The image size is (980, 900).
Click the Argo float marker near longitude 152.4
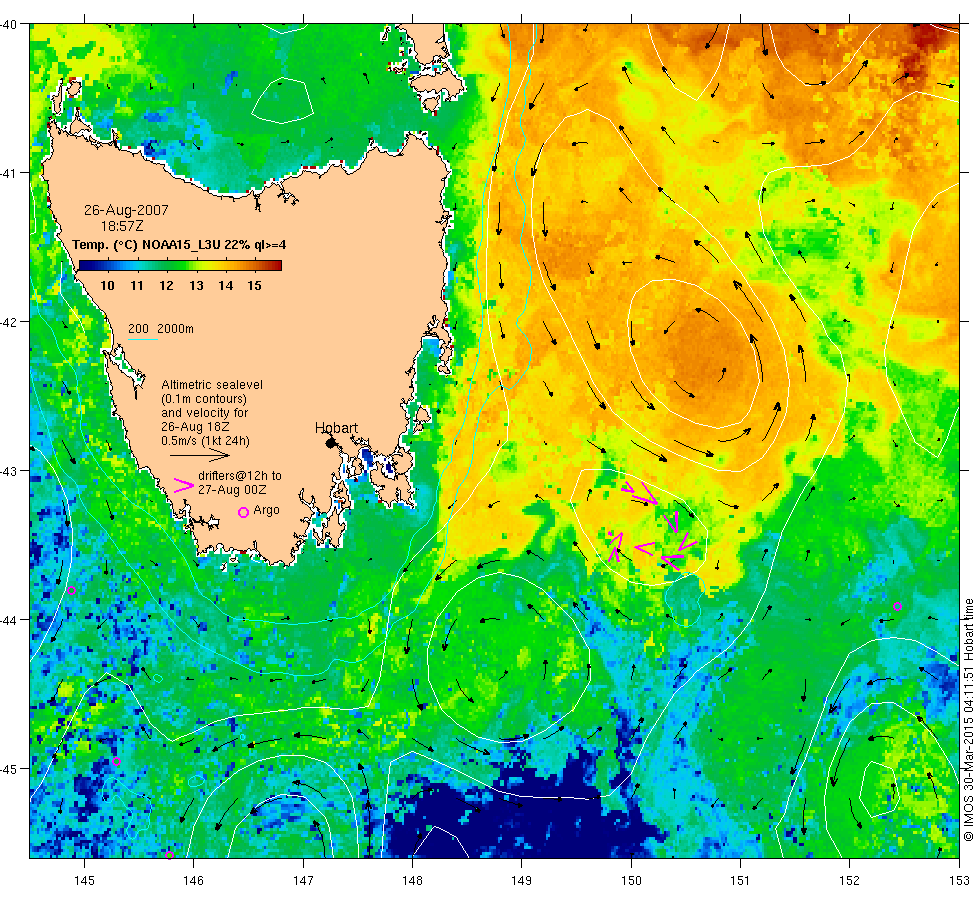click(x=898, y=606)
